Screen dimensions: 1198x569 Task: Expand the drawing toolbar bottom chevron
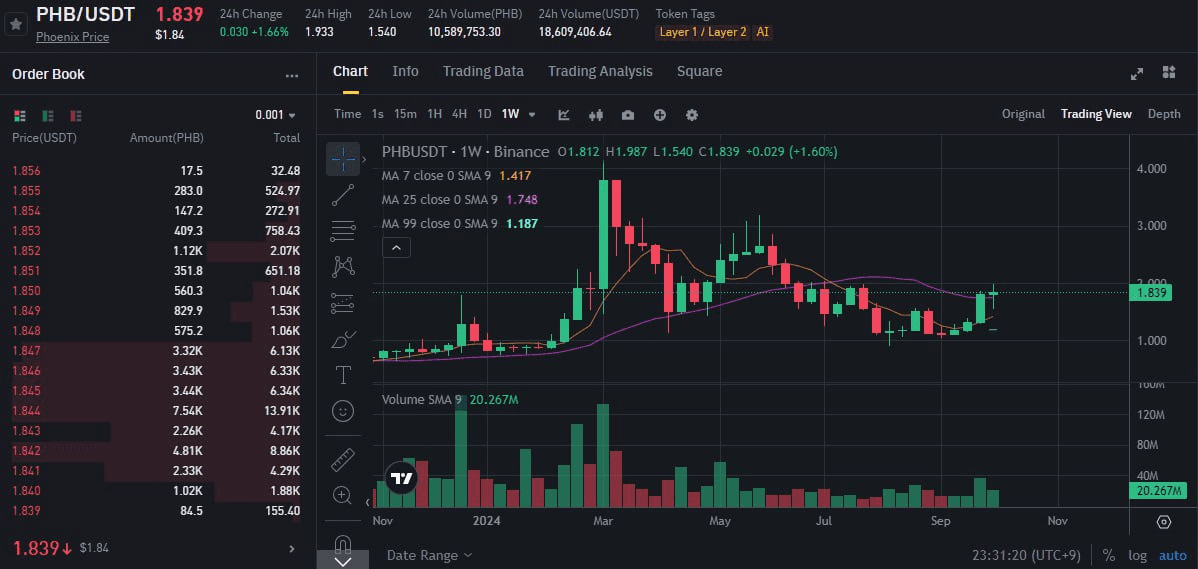pyautogui.click(x=343, y=561)
